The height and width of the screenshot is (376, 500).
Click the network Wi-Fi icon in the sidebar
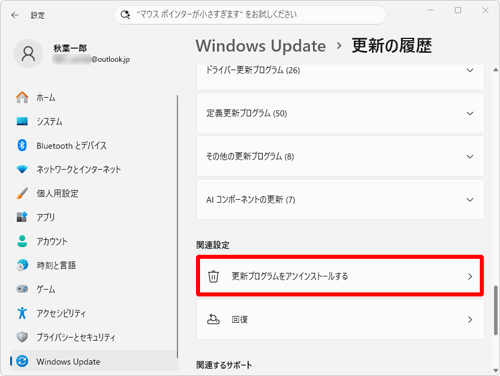coord(22,169)
